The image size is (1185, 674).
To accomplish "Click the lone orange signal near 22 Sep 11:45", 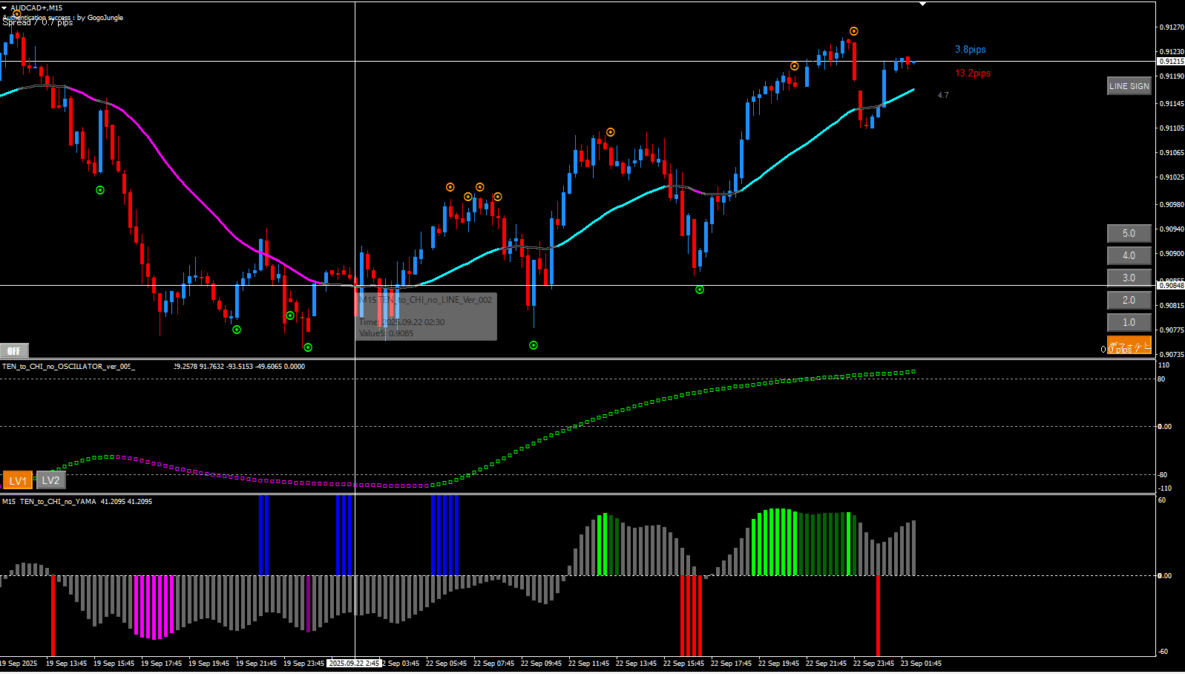I will [610, 132].
